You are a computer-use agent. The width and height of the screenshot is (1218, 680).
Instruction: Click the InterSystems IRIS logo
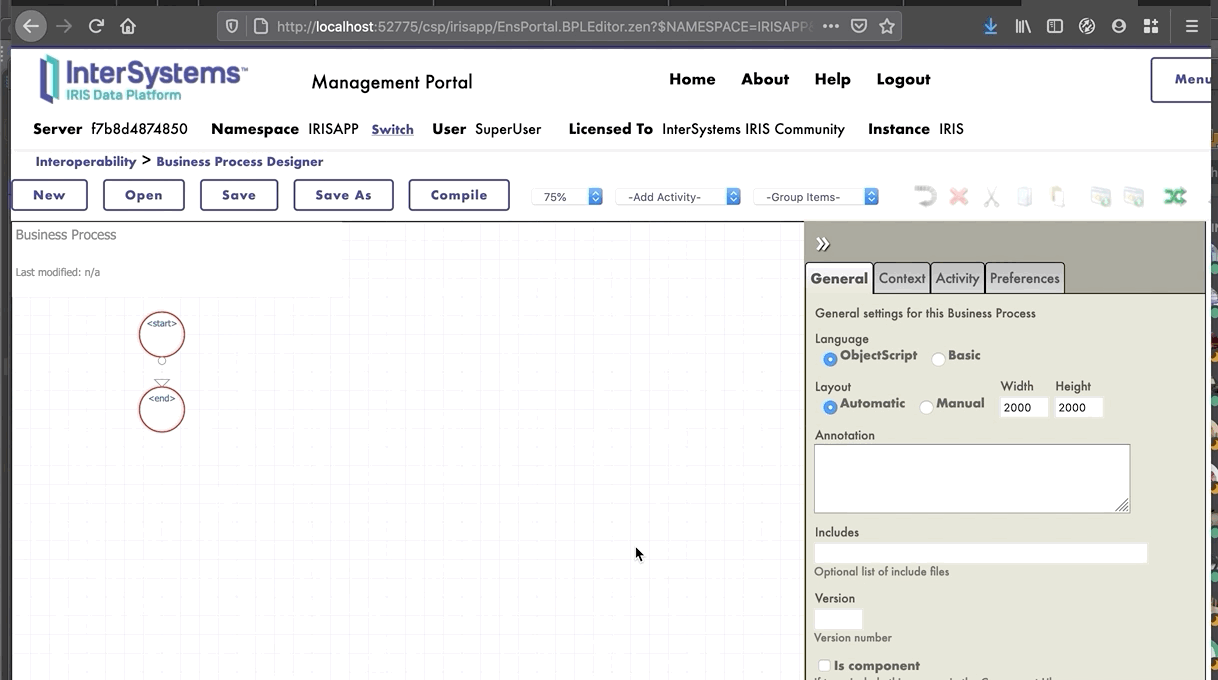pyautogui.click(x=143, y=79)
